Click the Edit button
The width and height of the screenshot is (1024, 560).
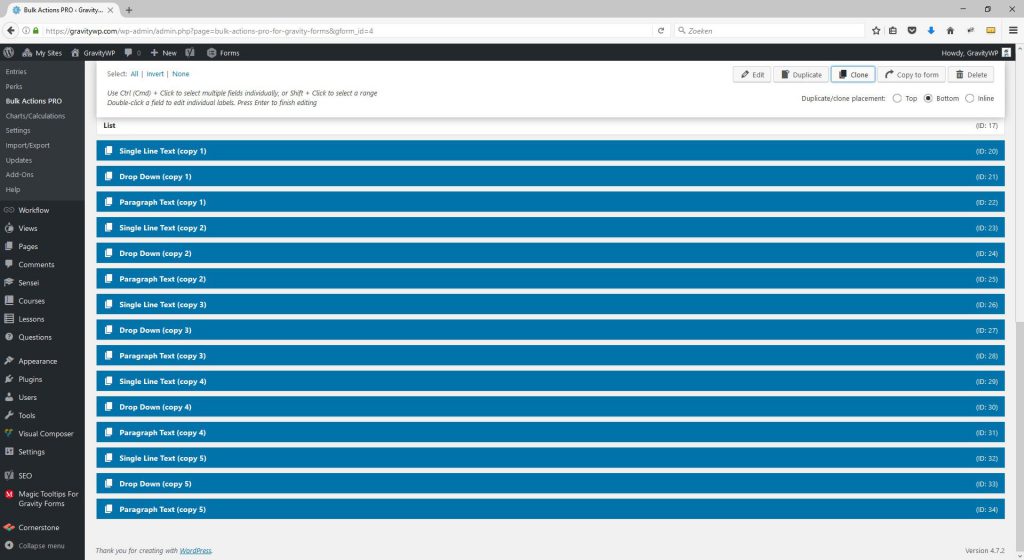click(752, 74)
